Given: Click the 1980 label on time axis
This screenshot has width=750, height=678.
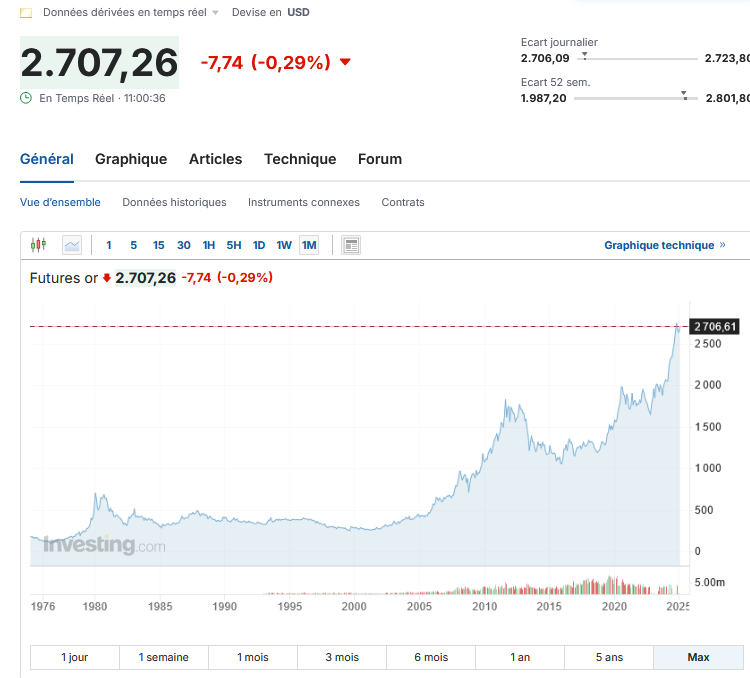Looking at the screenshot, I should 95,606.
